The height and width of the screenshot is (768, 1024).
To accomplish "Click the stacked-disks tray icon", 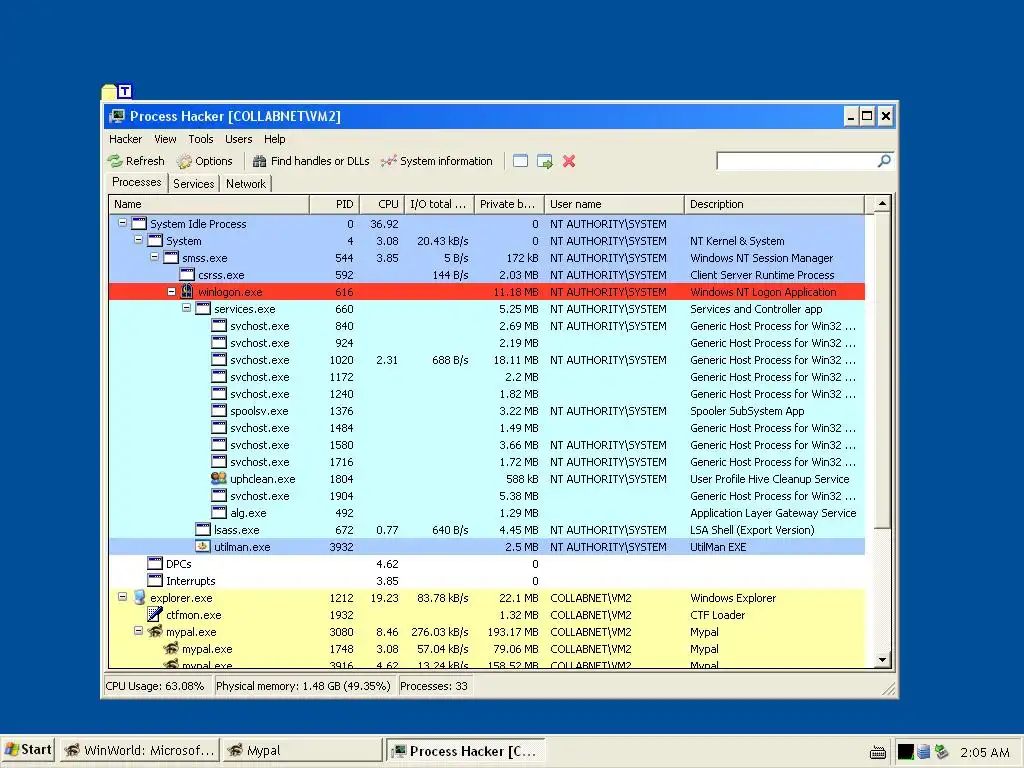I will pyautogui.click(x=923, y=752).
